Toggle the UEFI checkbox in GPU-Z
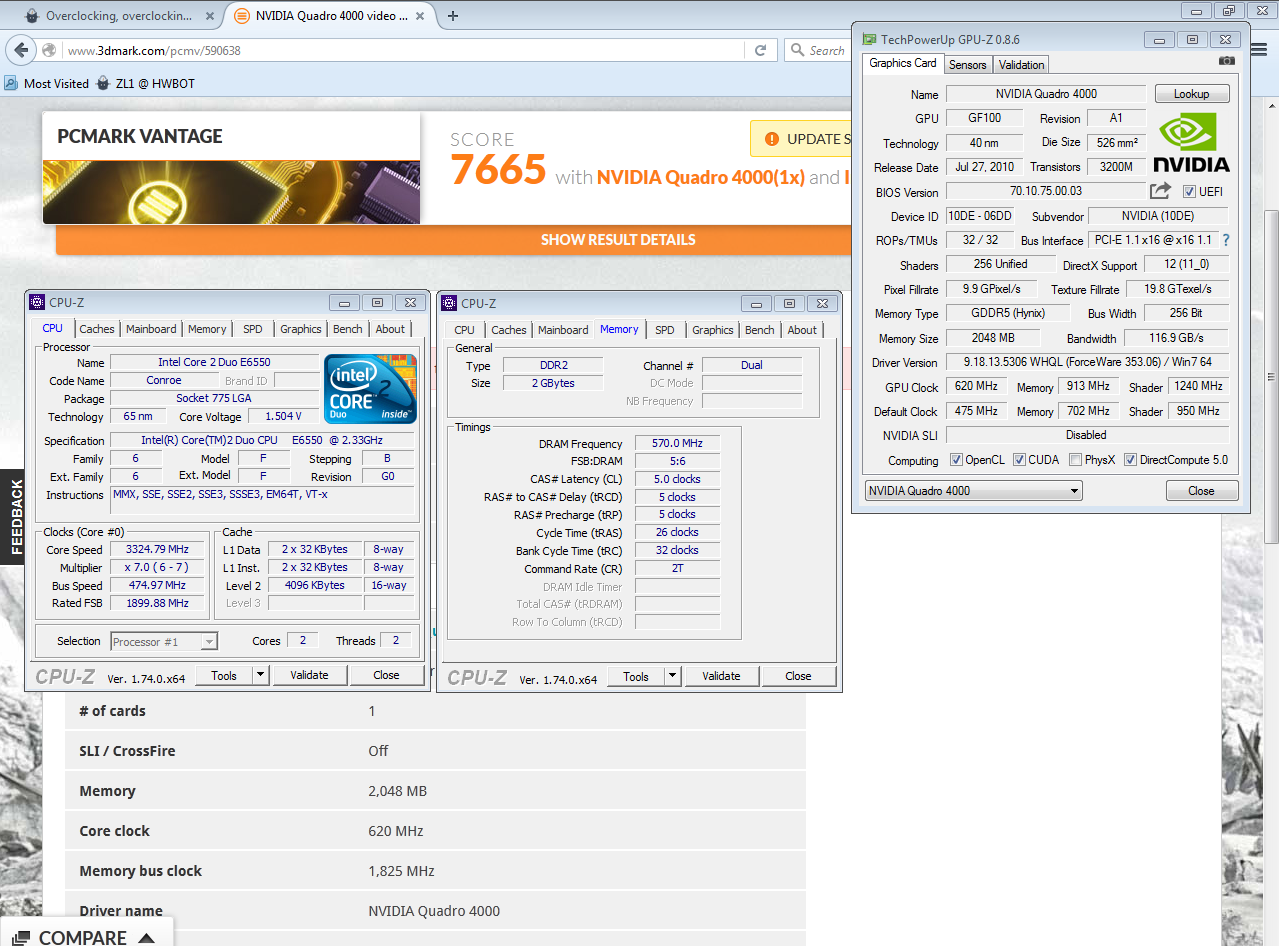This screenshot has height=946, width=1279. pyautogui.click(x=1189, y=191)
